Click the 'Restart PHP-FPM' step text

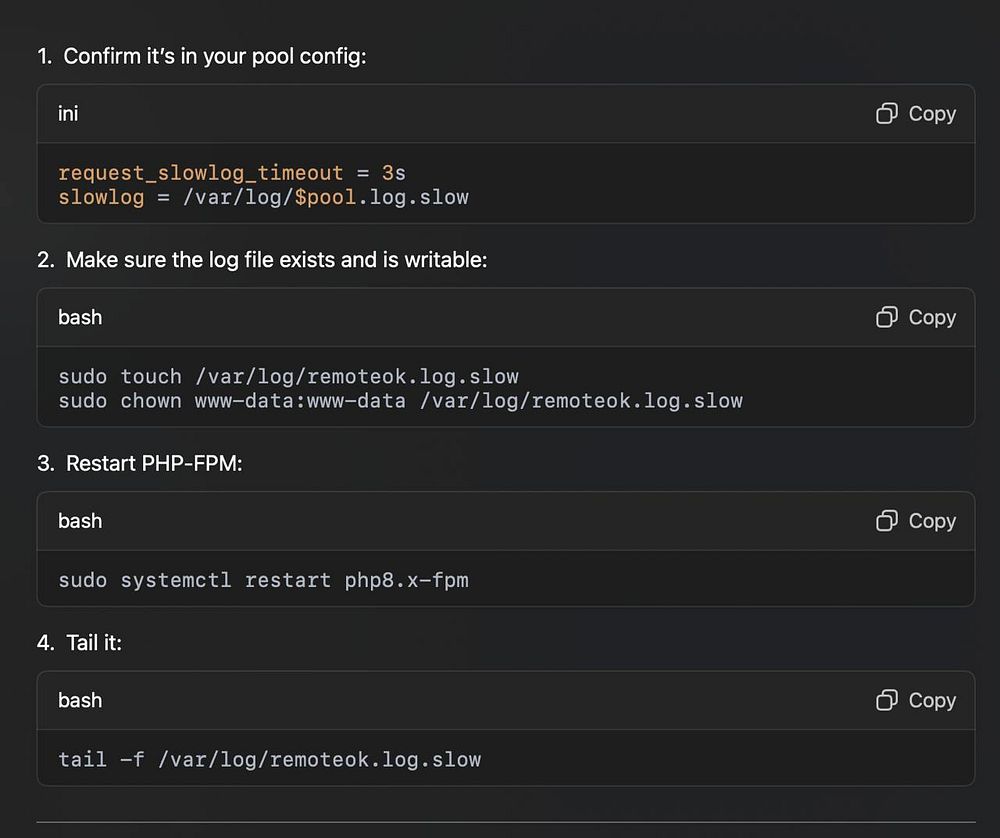tap(154, 464)
